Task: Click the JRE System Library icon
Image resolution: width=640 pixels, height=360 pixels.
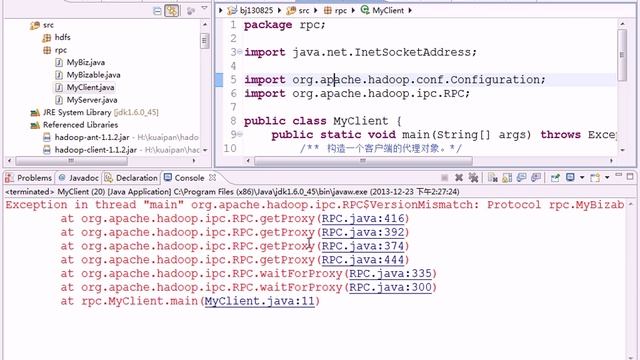Action: 35,112
